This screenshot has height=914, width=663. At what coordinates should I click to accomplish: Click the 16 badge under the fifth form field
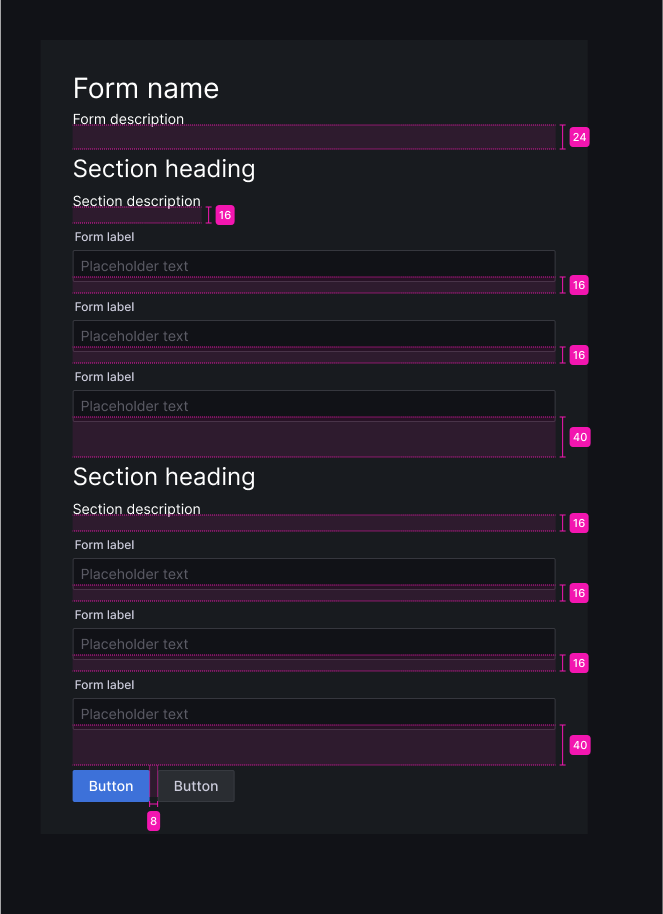click(579, 663)
